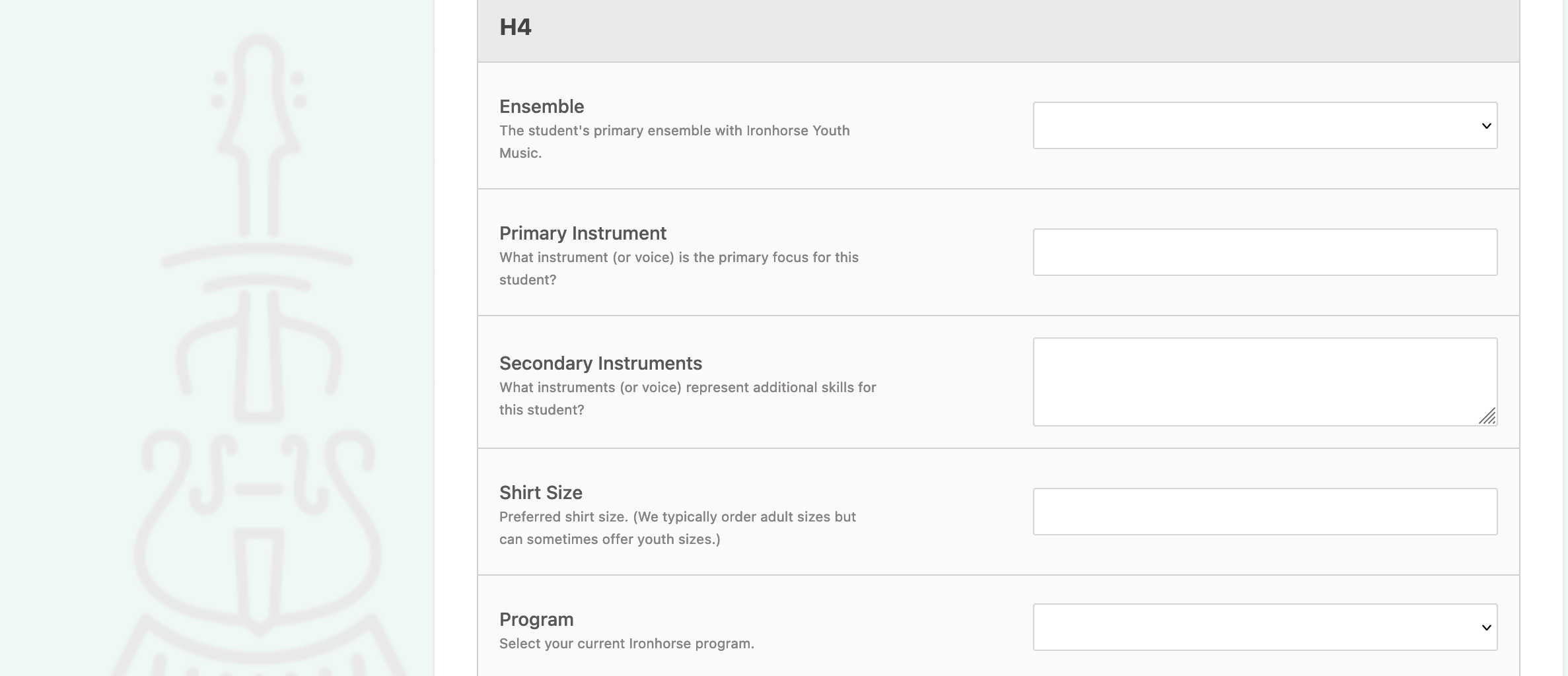Click 'Select your current Ironhorse program' text
The image size is (1568, 676).
(626, 643)
